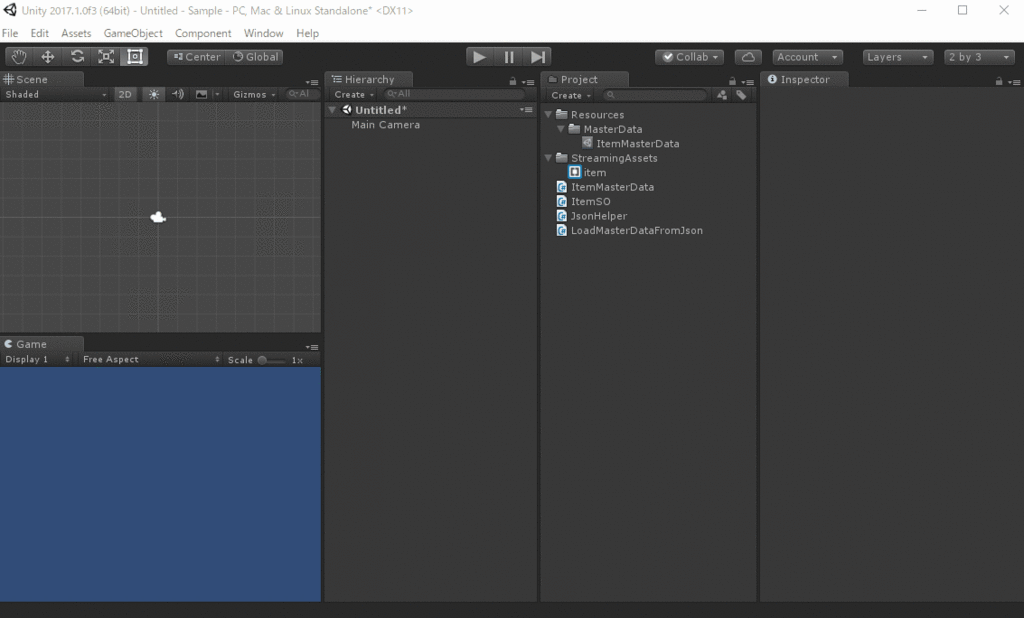Toggle scene audio speaker icon
The width and height of the screenshot is (1024, 618).
point(178,95)
